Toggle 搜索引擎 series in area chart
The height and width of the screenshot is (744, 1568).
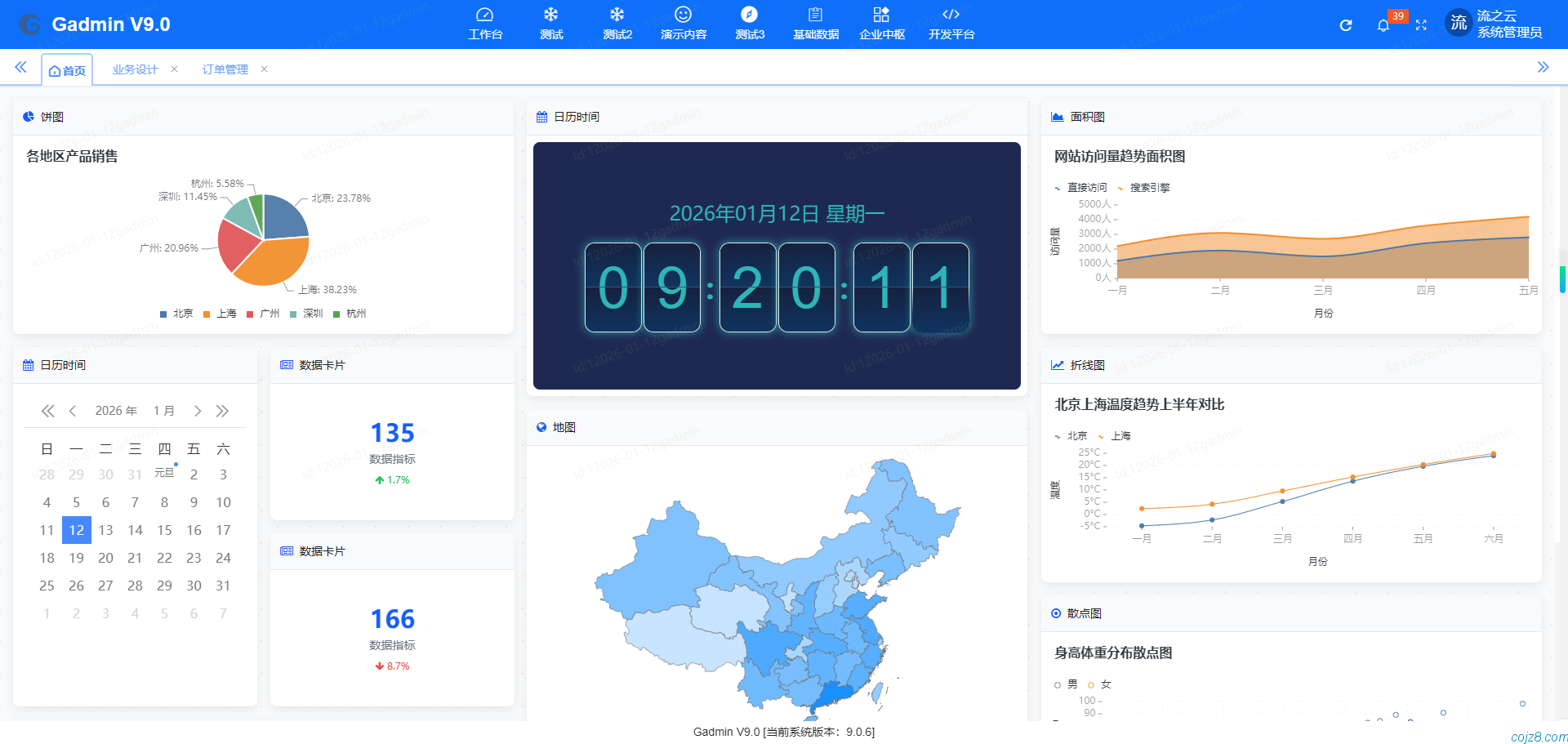[1144, 188]
